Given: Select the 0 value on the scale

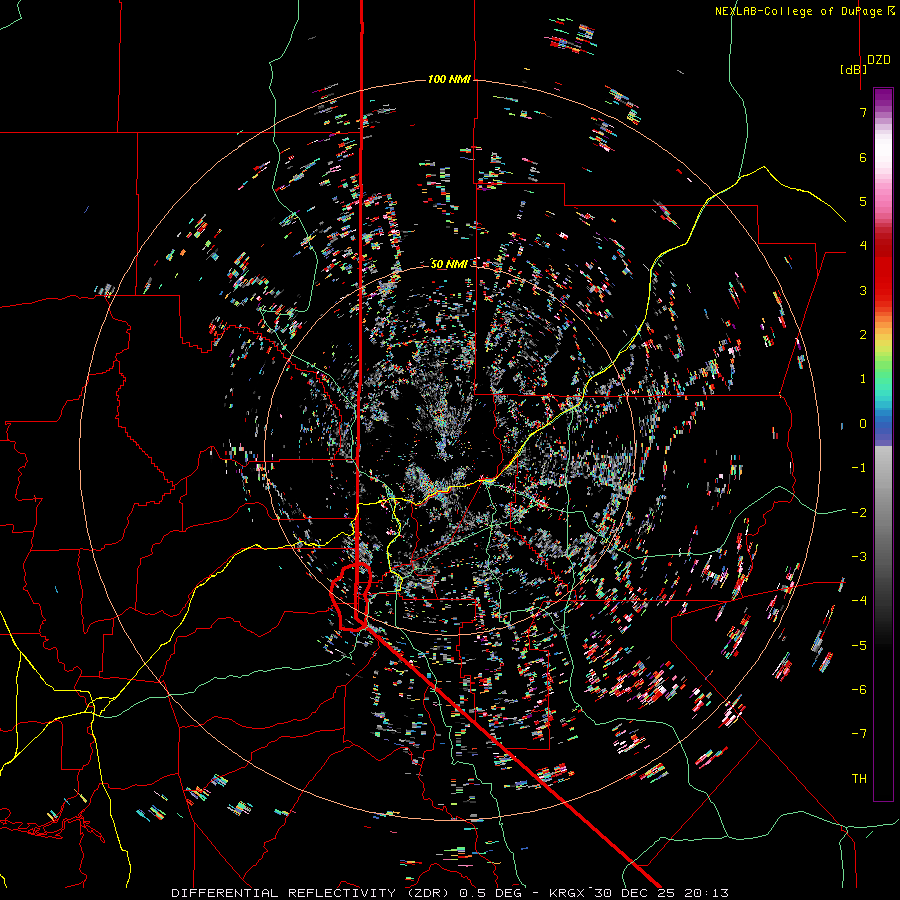Looking at the screenshot, I should click(x=863, y=424).
